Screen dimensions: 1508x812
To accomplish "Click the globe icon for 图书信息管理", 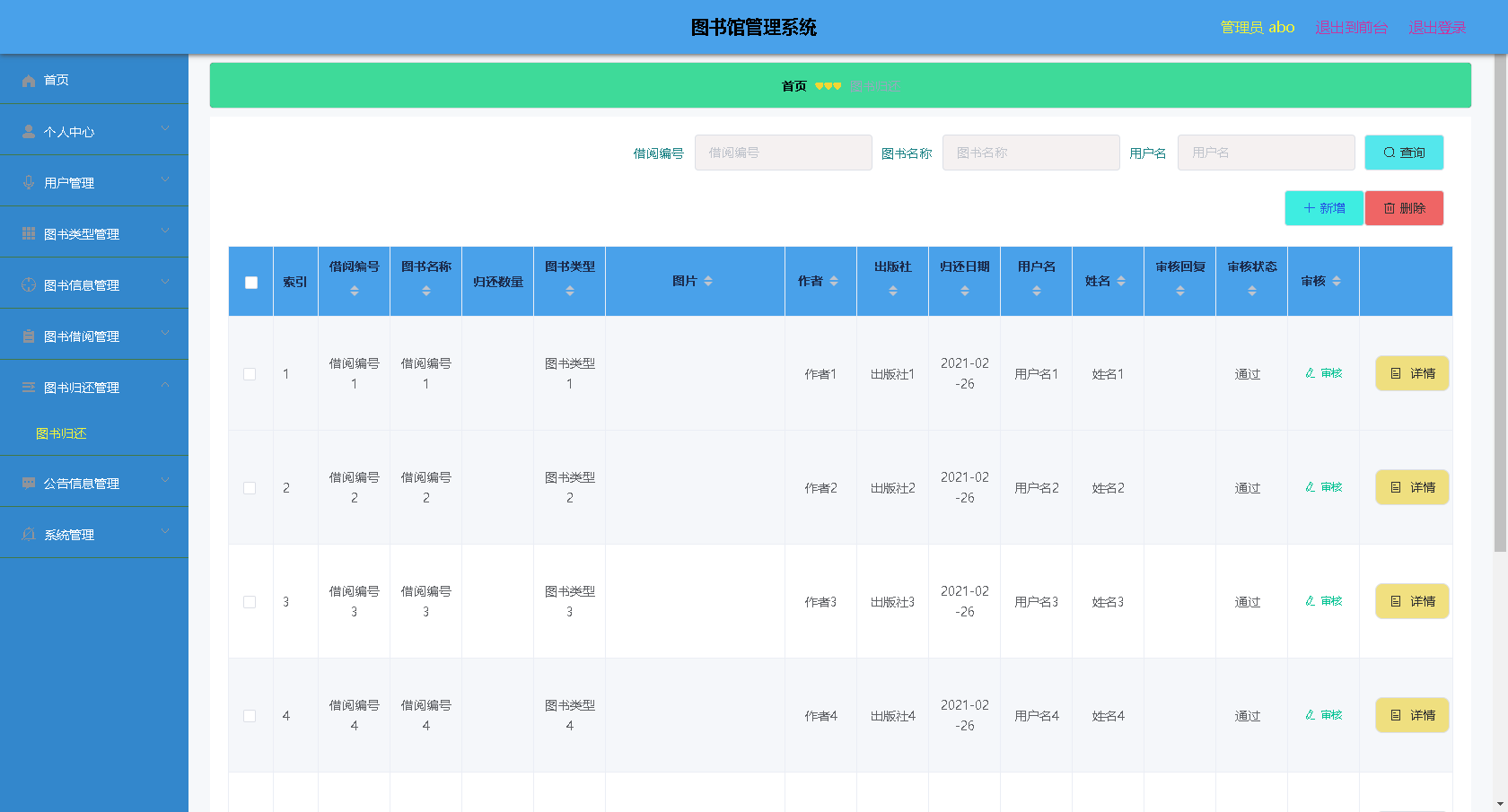I will click(28, 284).
